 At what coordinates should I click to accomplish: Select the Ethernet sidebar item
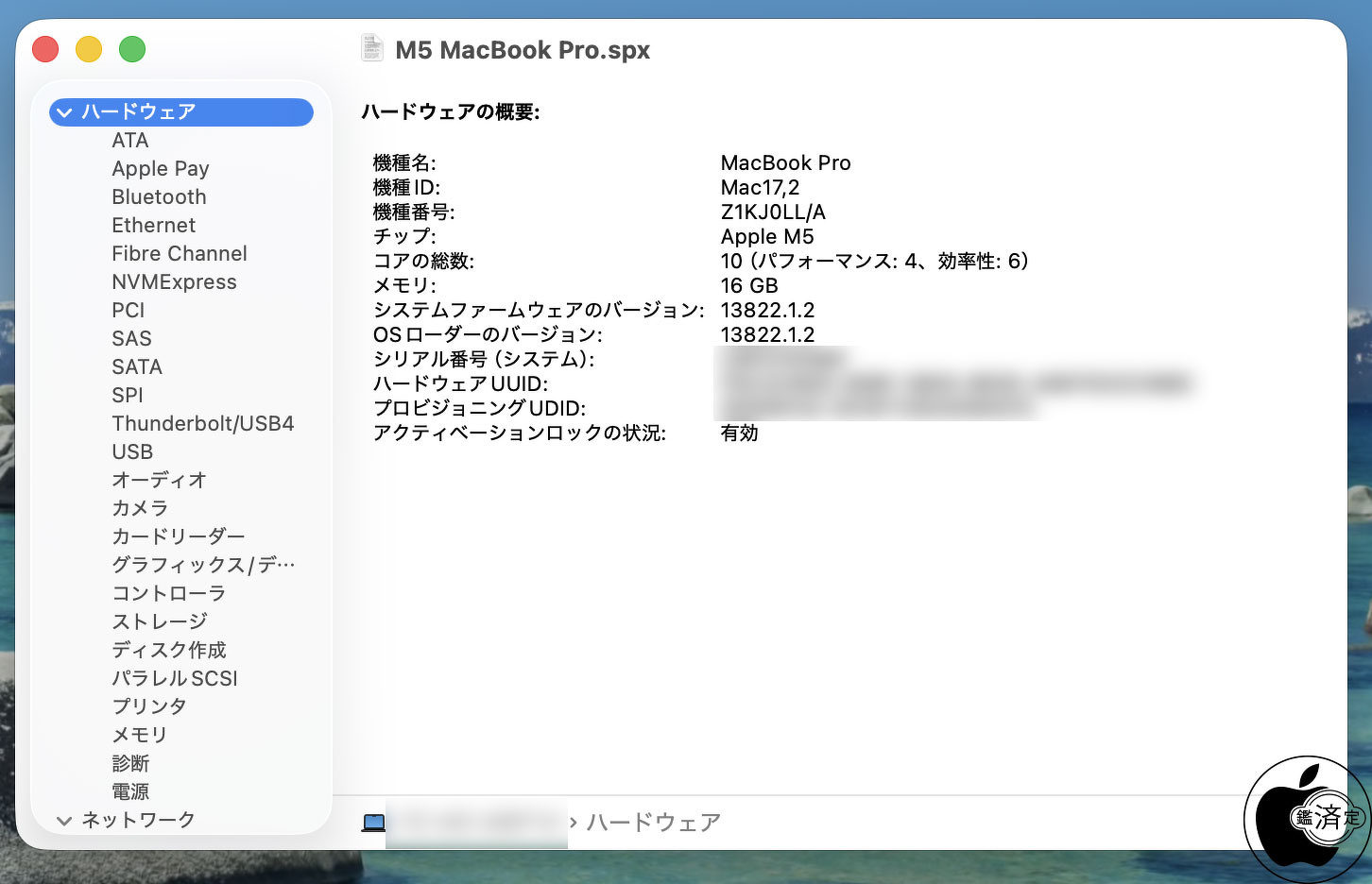click(x=153, y=226)
